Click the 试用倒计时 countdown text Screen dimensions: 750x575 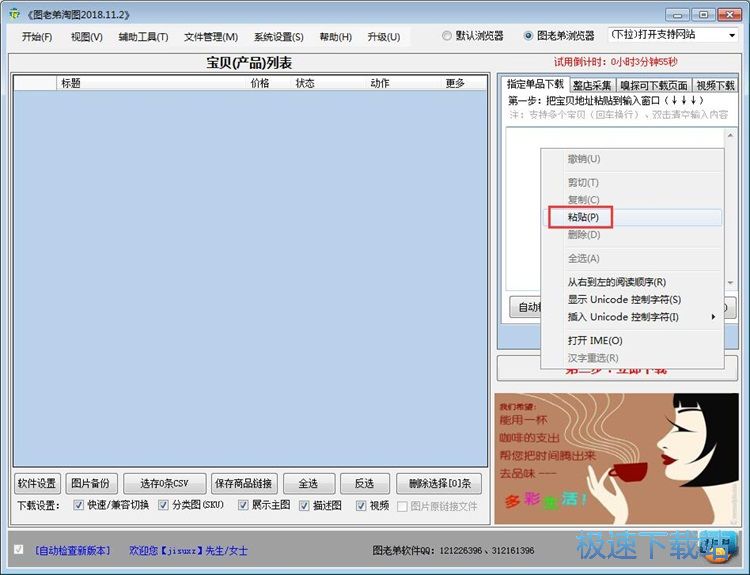[616, 62]
